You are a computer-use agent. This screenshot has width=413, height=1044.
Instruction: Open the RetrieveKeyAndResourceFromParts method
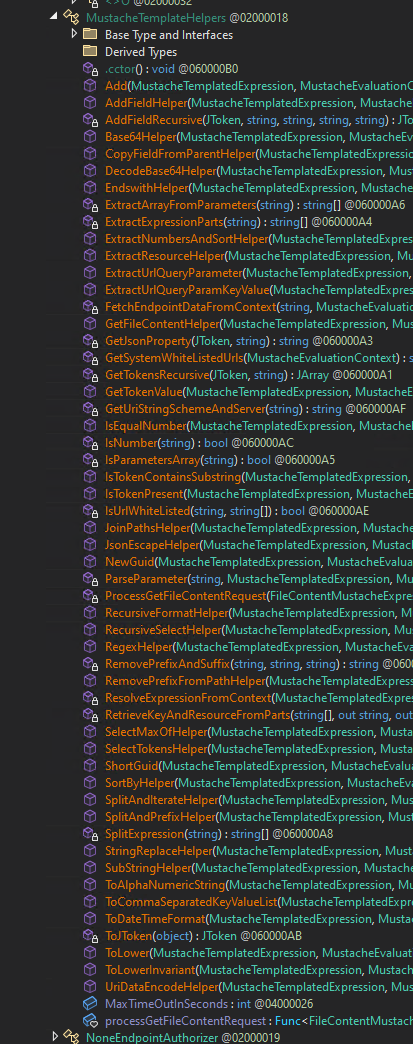pos(197,715)
